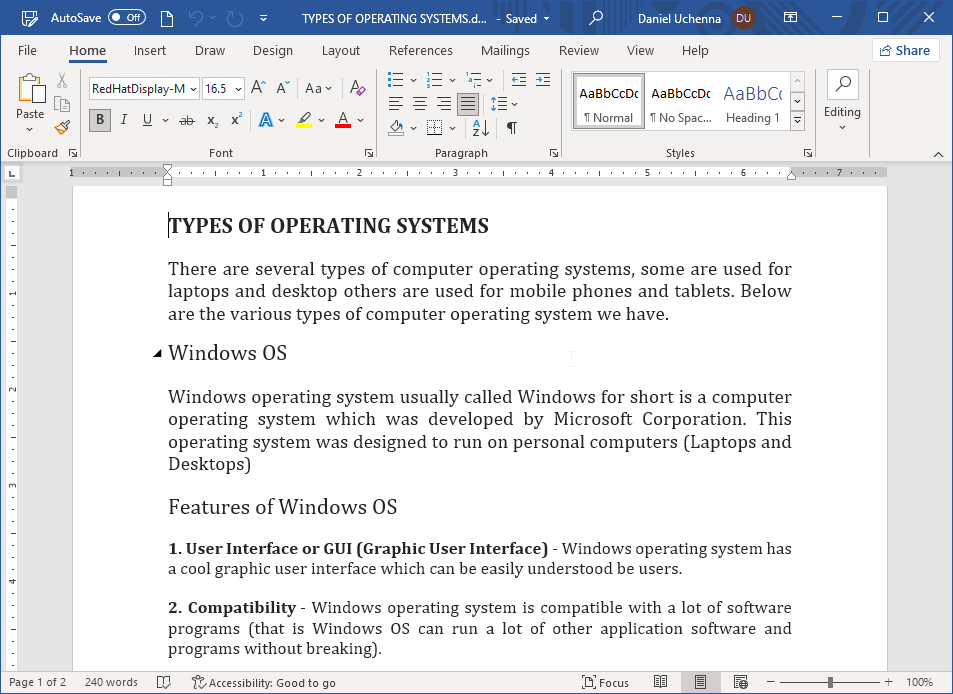Click the Clear All Formatting icon

[x=358, y=89]
